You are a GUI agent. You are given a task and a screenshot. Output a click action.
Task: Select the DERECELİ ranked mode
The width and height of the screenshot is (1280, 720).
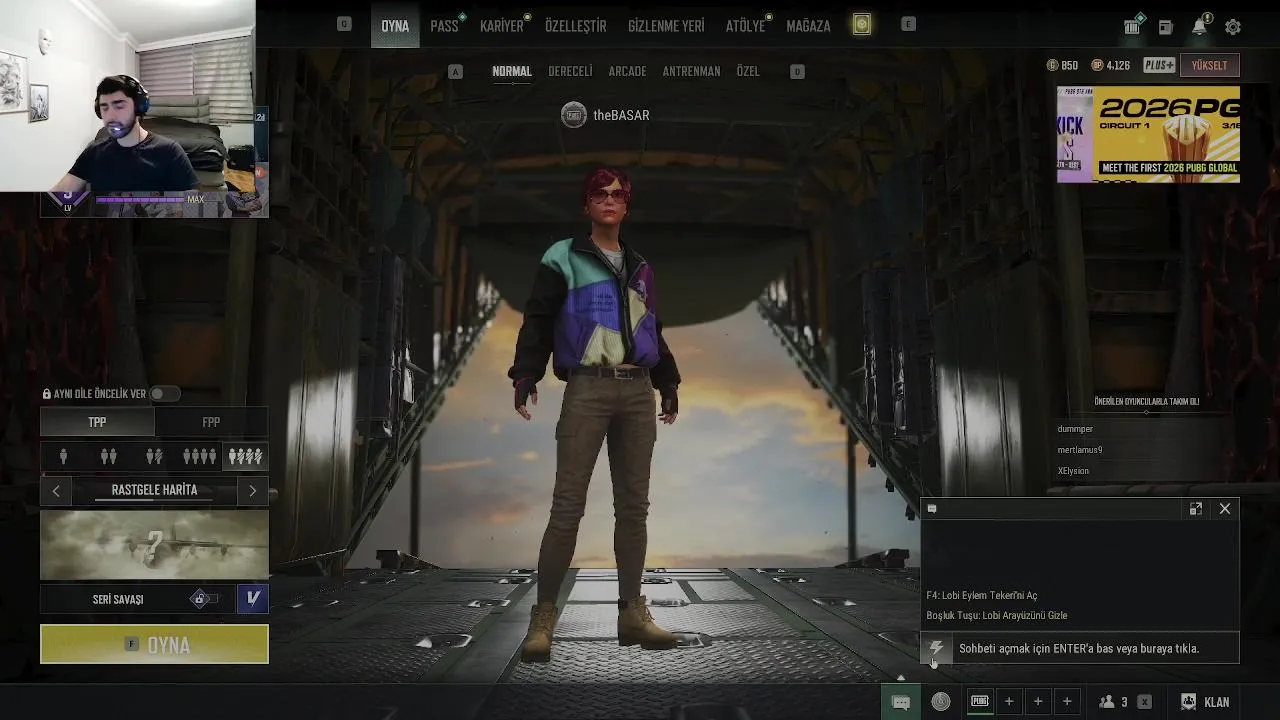click(570, 72)
